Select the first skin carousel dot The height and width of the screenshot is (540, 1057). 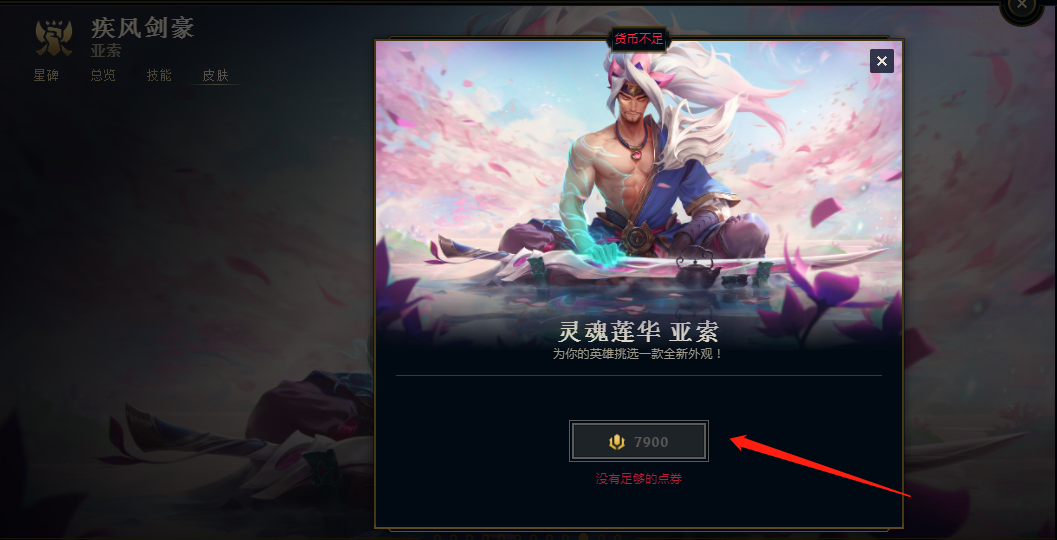pos(437,538)
